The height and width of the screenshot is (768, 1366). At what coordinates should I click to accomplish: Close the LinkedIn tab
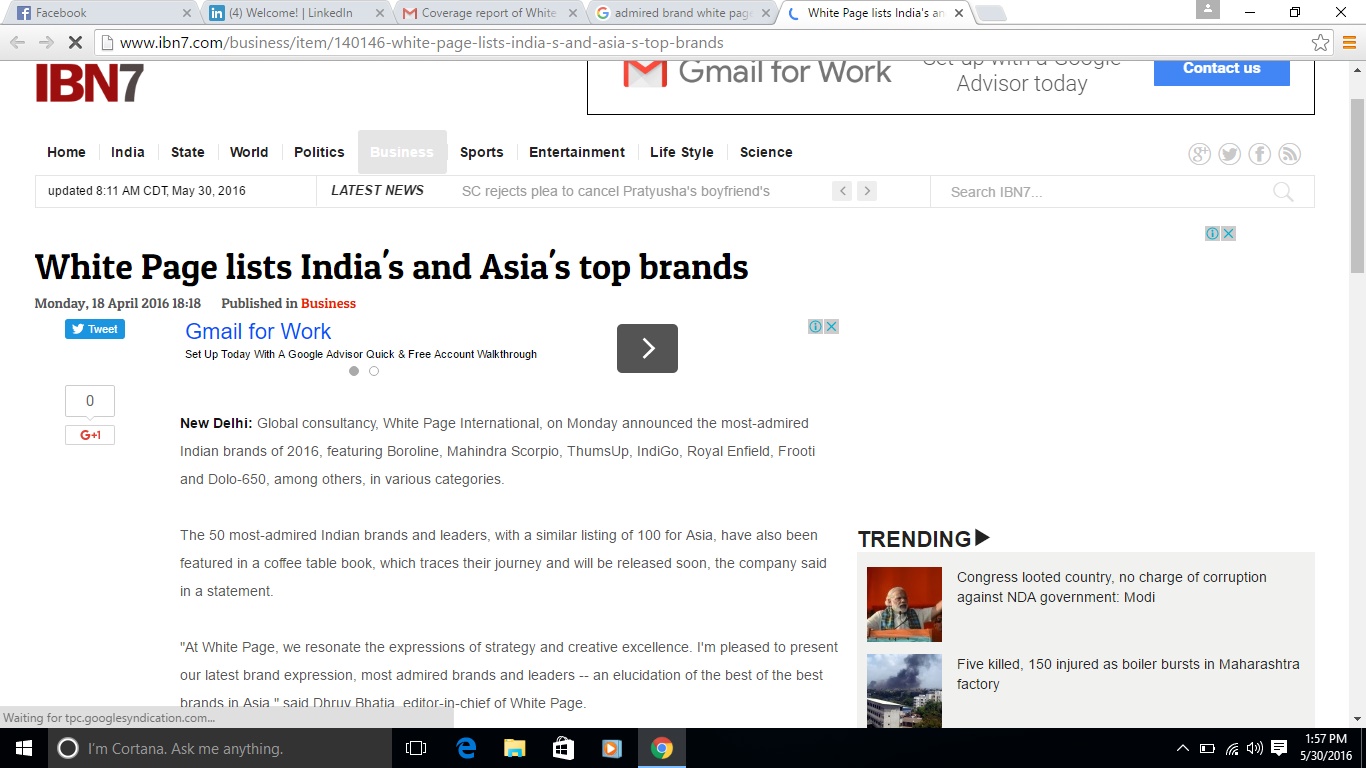pyautogui.click(x=379, y=13)
